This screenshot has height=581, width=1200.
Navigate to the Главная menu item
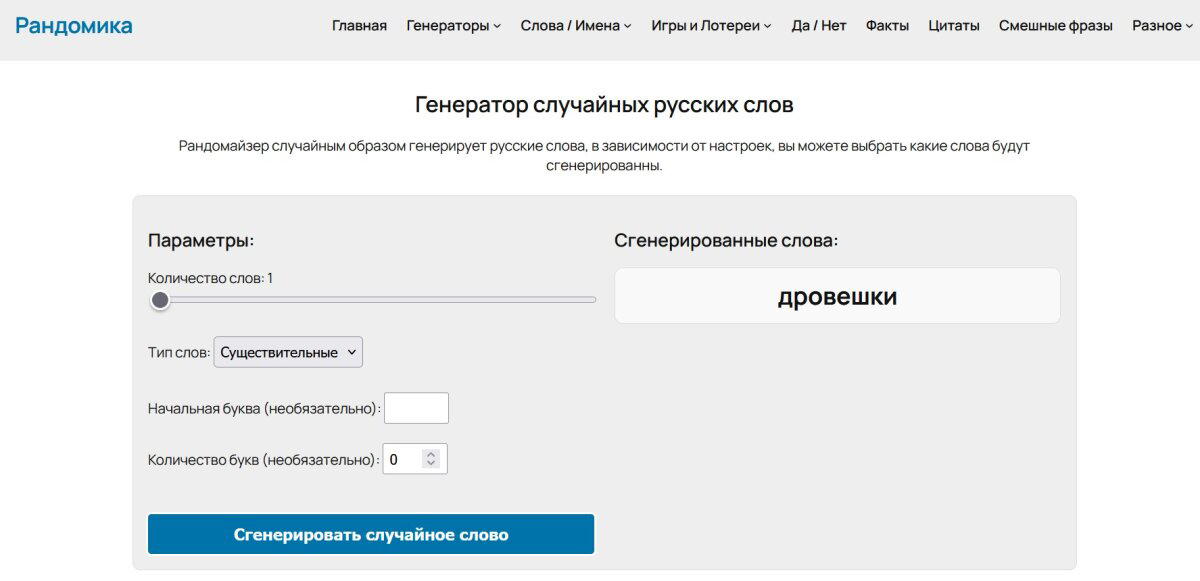[360, 25]
